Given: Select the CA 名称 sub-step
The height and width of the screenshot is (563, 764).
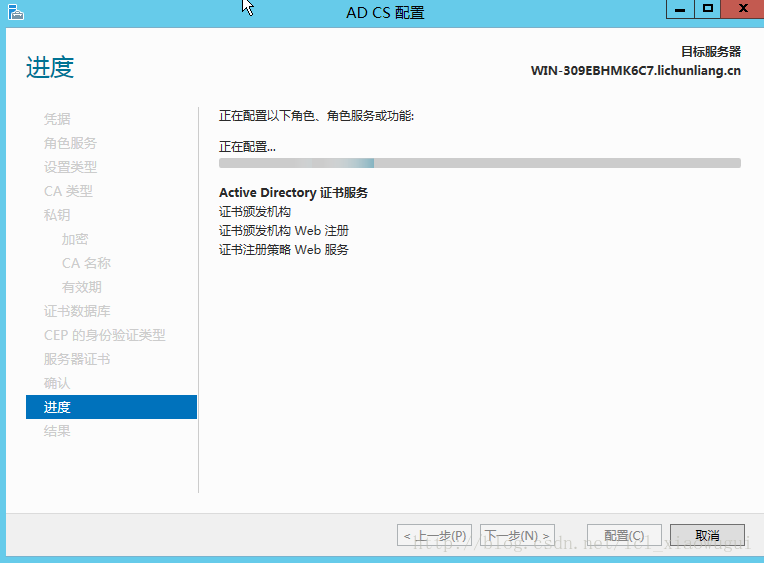Looking at the screenshot, I should (86, 263).
